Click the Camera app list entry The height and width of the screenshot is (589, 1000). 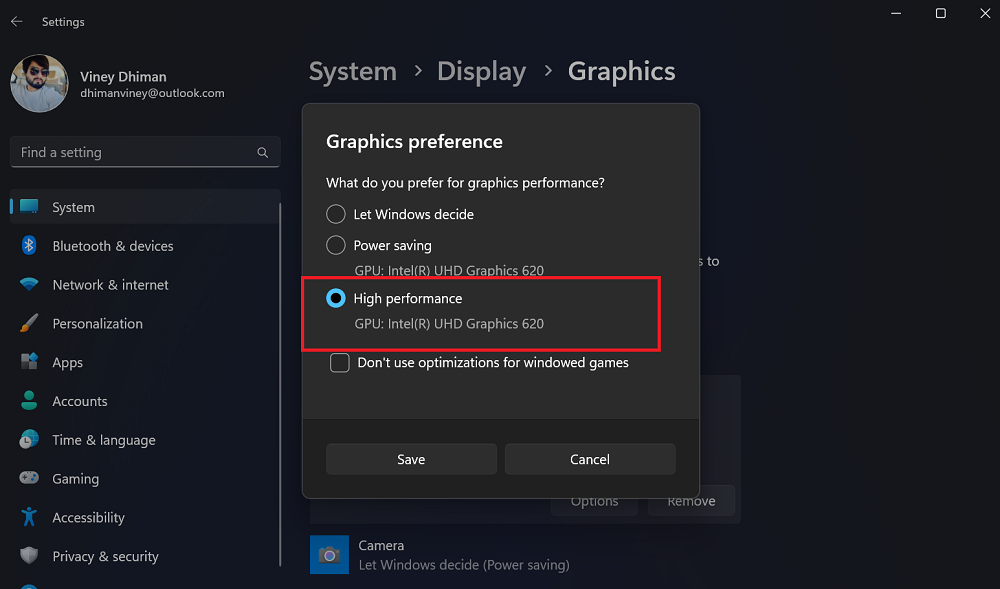[525, 555]
